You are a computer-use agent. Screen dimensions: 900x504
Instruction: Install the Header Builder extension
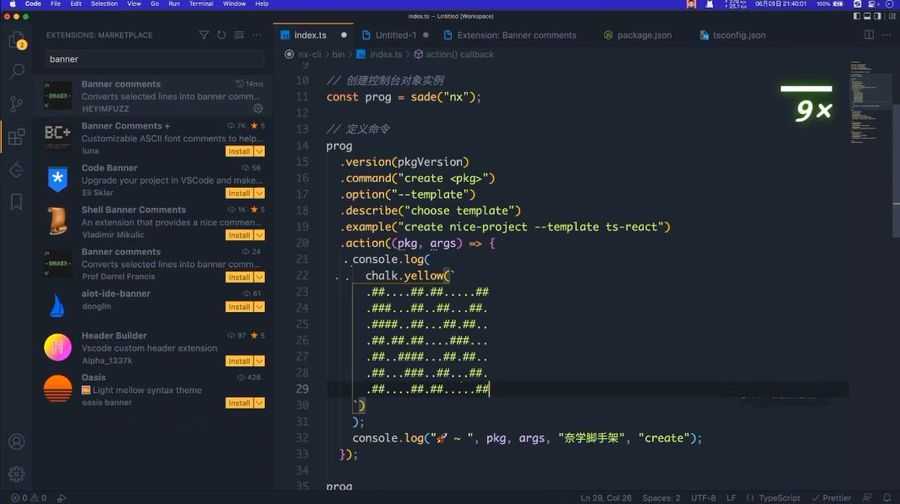tap(239, 361)
